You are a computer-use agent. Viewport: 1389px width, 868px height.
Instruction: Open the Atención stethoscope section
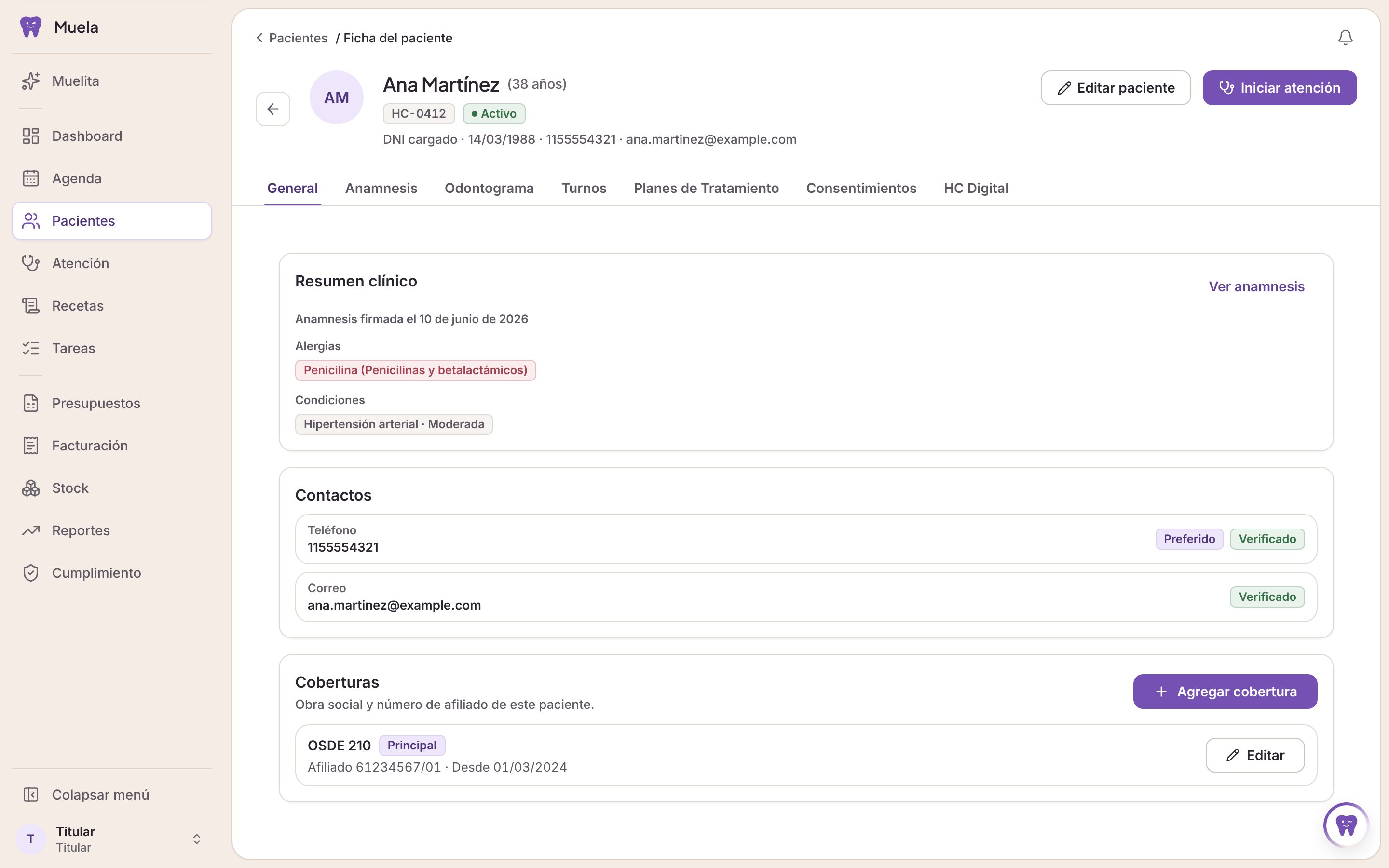click(111, 263)
